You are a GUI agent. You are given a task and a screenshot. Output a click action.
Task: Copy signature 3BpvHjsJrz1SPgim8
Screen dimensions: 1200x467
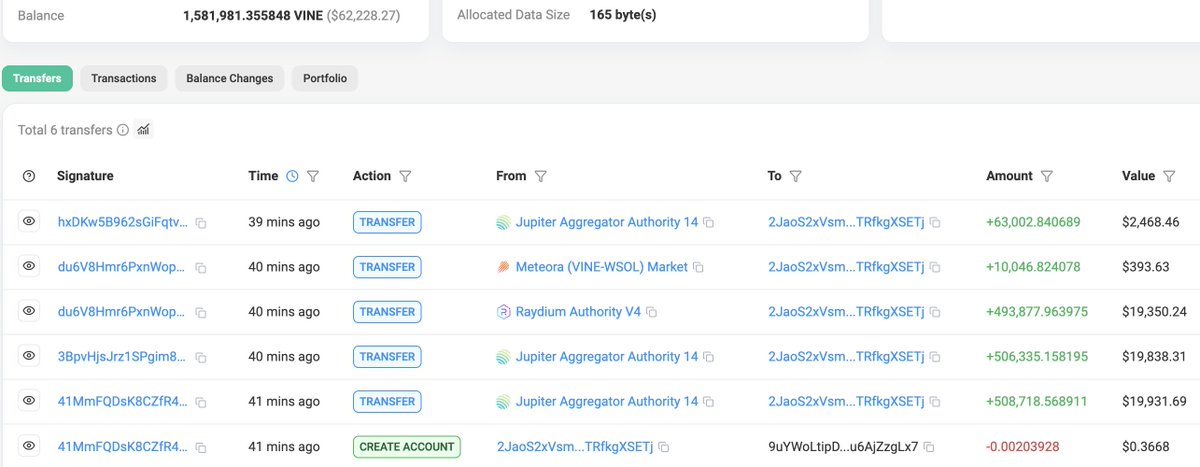pos(201,358)
